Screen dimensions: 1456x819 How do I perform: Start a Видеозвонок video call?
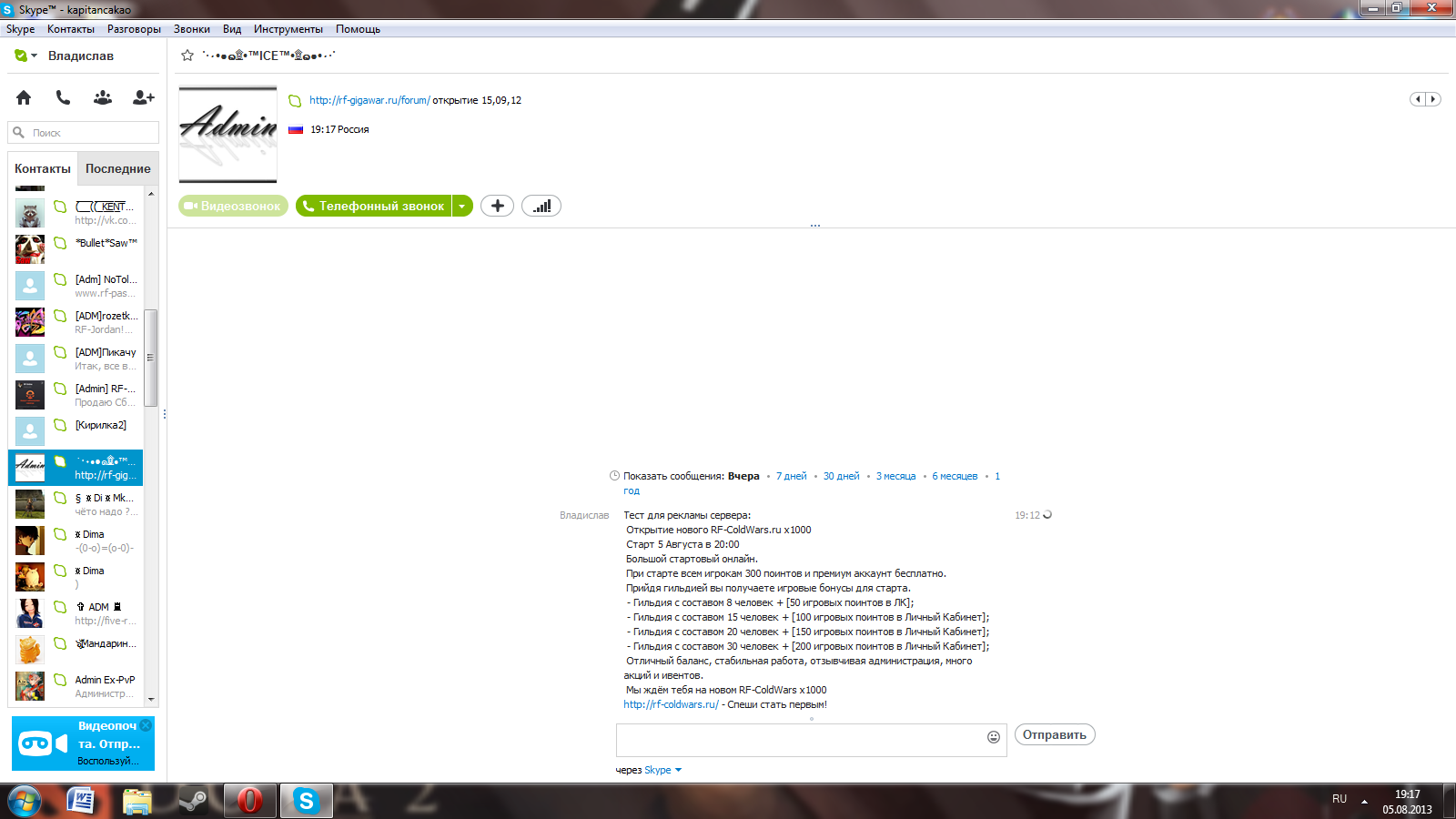[x=233, y=206]
